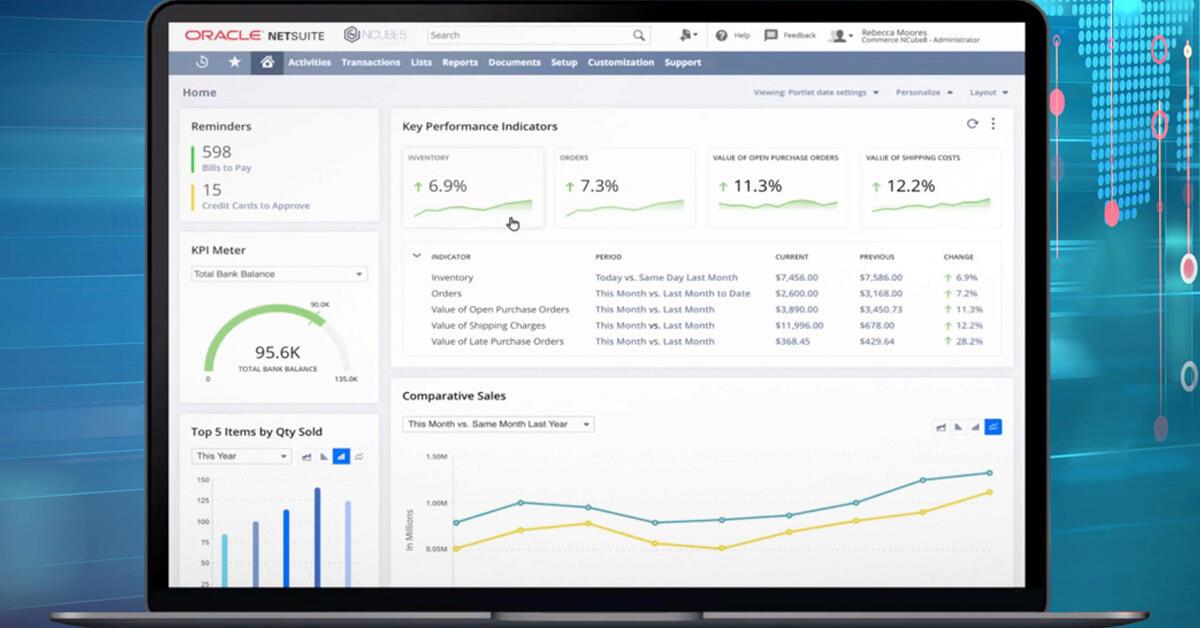Open the Total Bank Balance dropdown
Image resolution: width=1200 pixels, height=628 pixels.
[279, 274]
